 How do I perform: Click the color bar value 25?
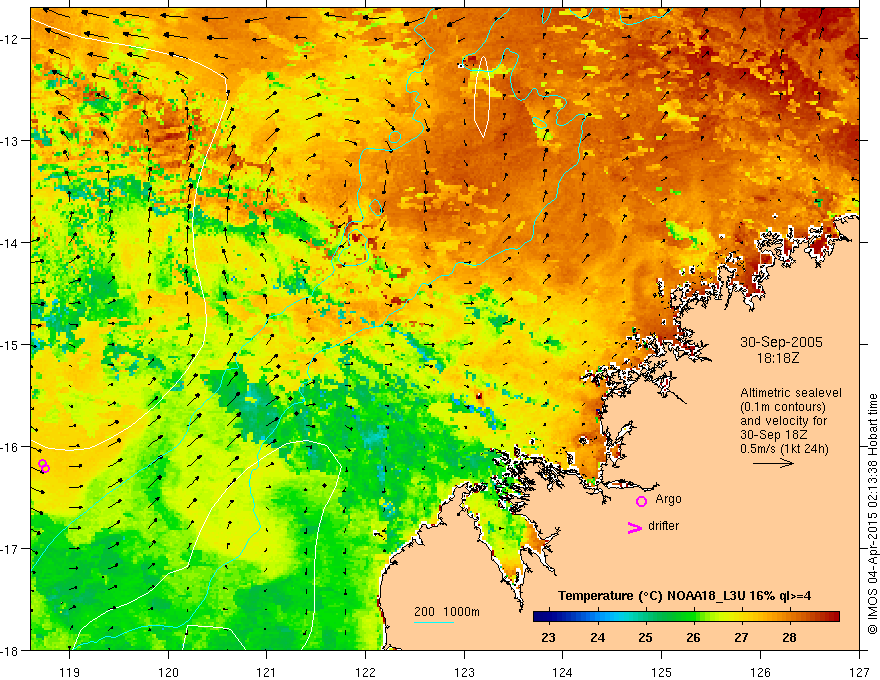pyautogui.click(x=645, y=637)
